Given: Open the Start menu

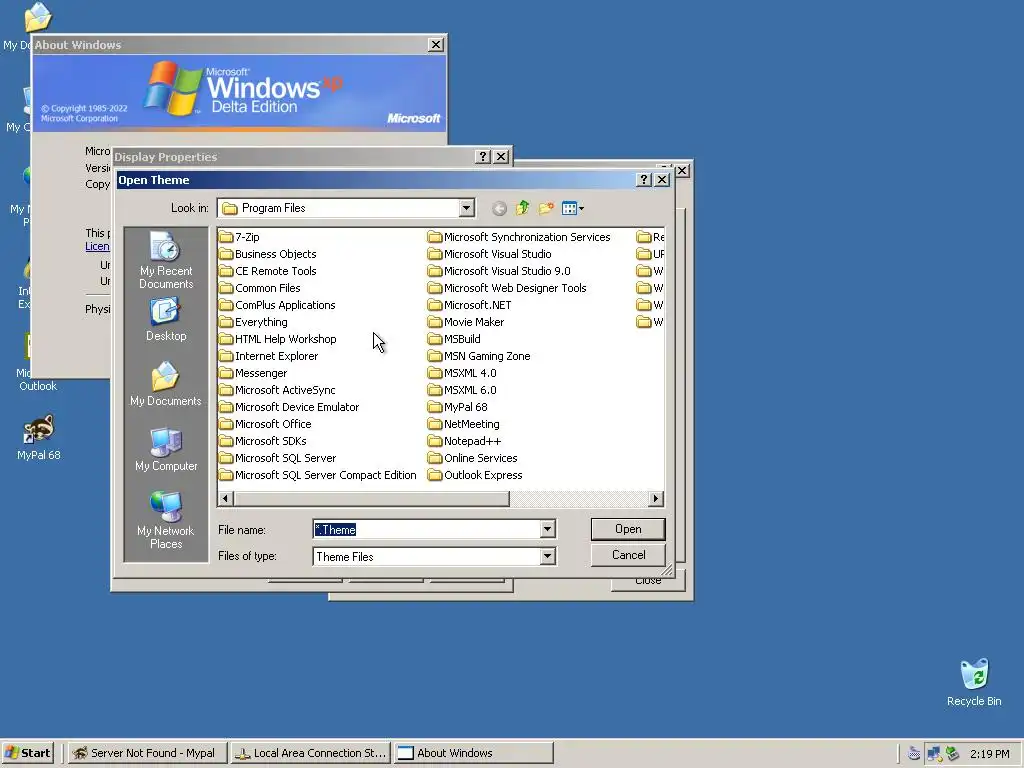Looking at the screenshot, I should point(27,753).
